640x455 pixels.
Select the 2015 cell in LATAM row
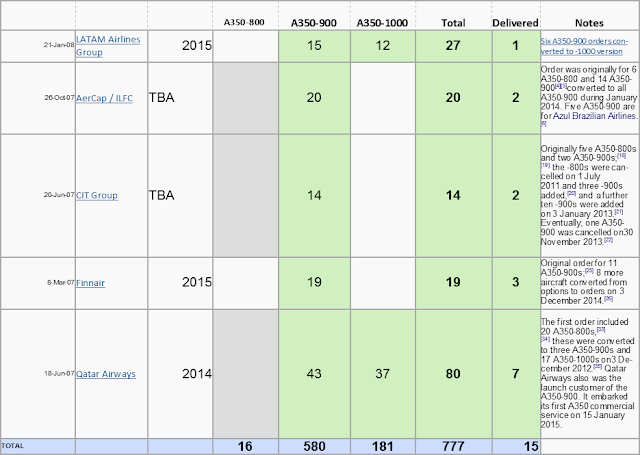click(180, 46)
